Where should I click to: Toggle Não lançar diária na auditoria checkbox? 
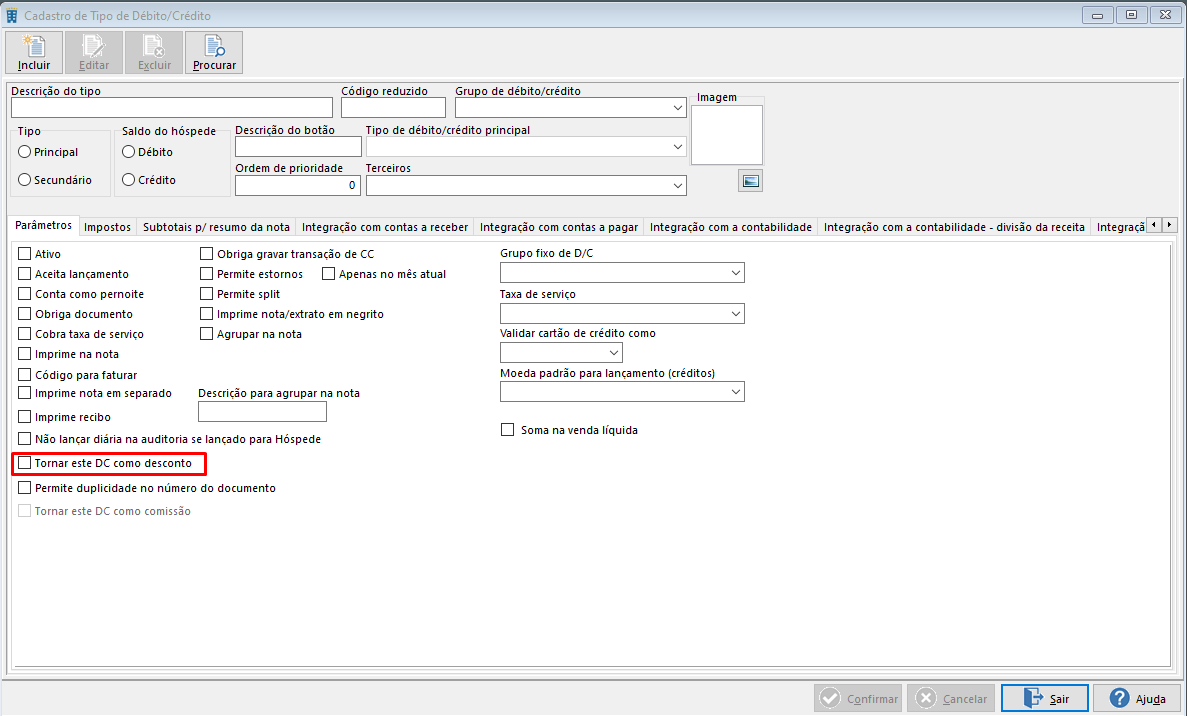coord(25,439)
